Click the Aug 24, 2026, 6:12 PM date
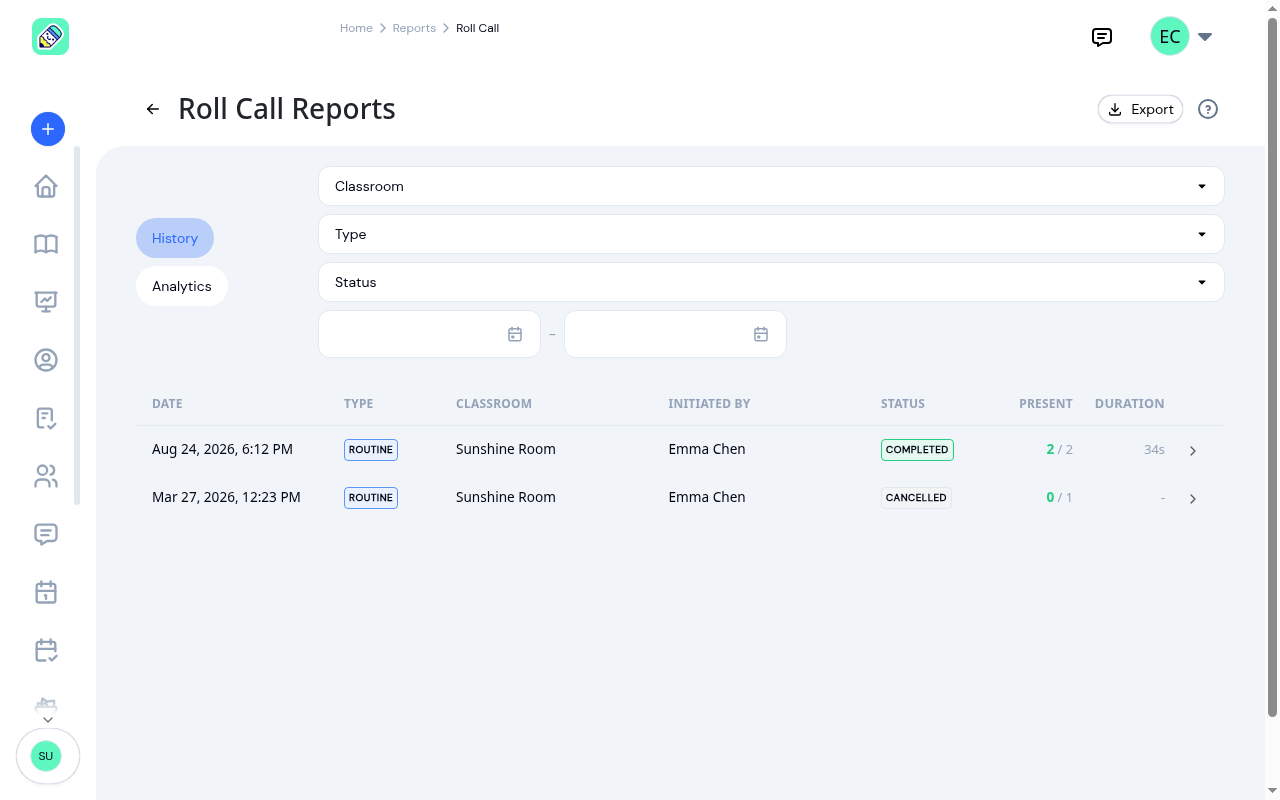The image size is (1280, 800). [222, 449]
